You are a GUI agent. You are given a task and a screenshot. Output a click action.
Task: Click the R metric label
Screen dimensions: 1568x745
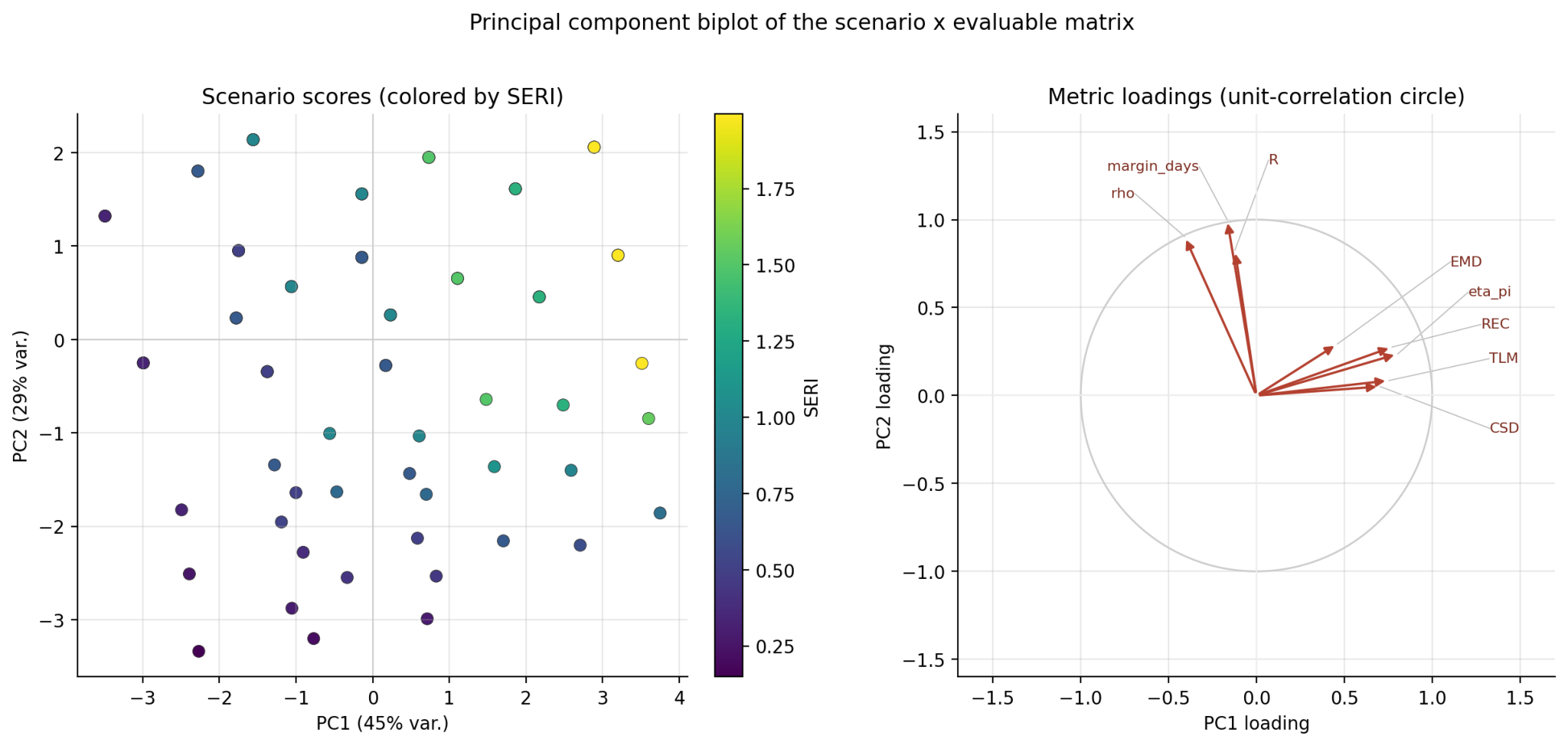point(1273,160)
